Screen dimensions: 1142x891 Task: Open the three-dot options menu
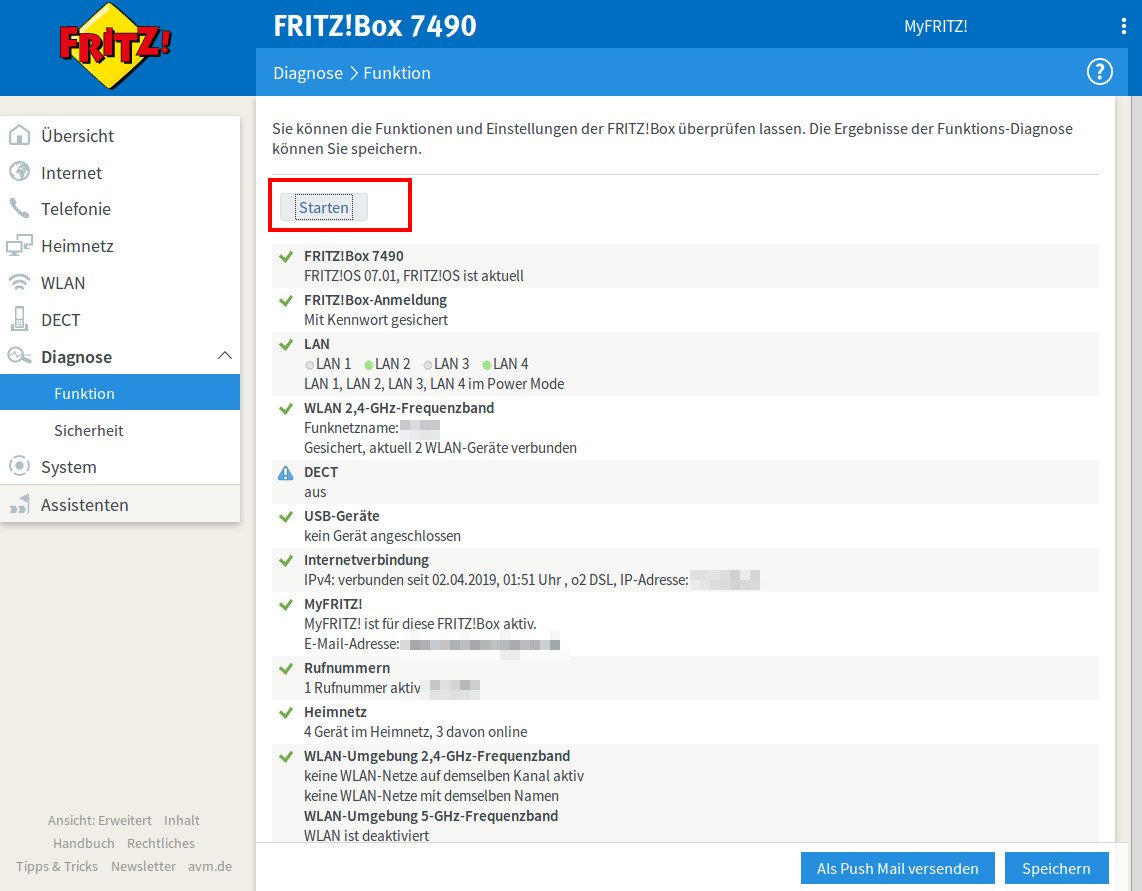1124,26
